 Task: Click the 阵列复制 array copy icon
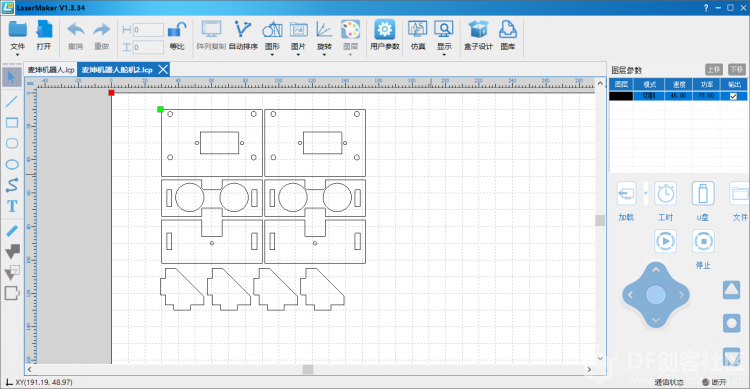211,30
